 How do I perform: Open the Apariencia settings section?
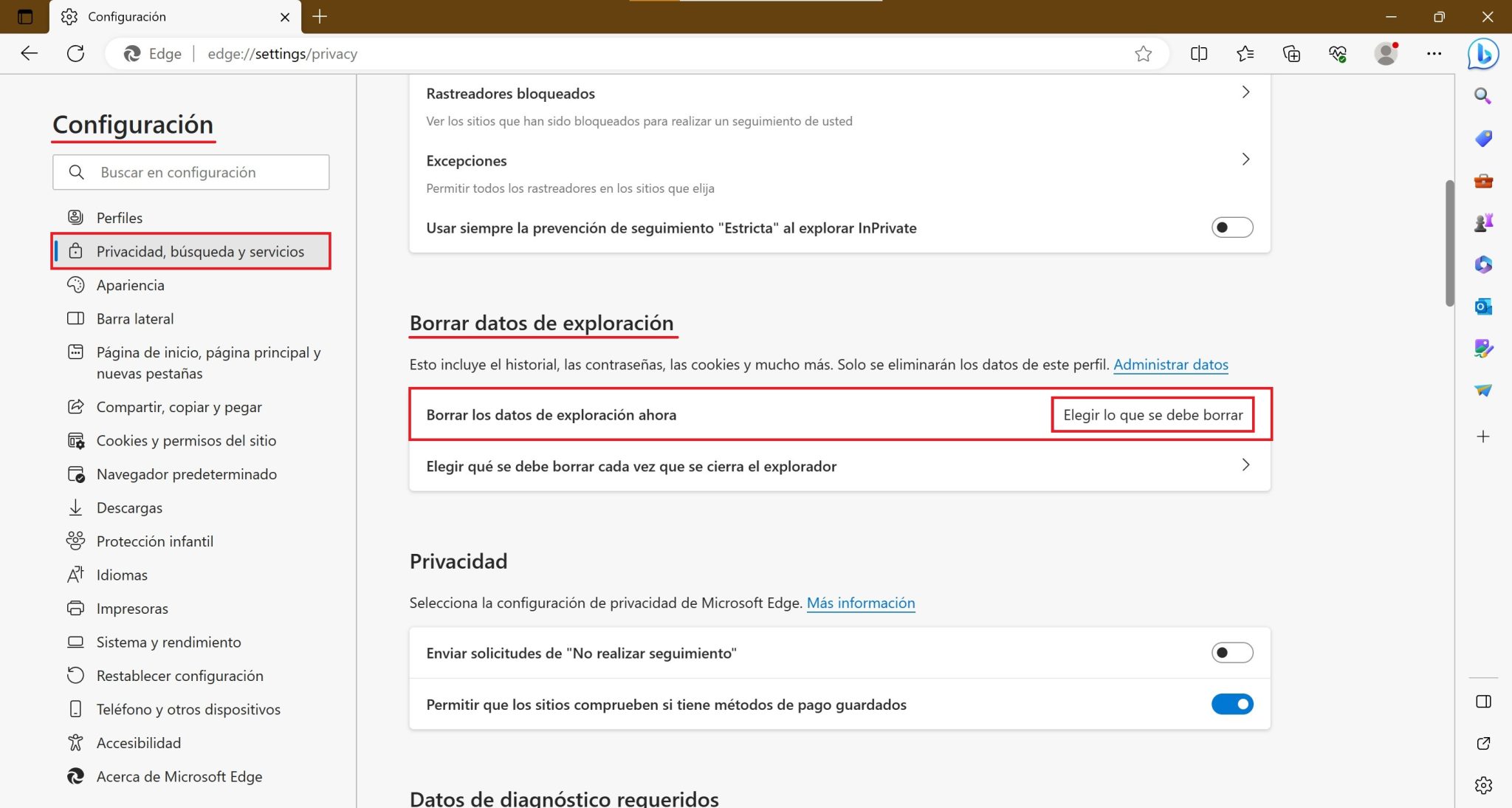pyautogui.click(x=131, y=284)
